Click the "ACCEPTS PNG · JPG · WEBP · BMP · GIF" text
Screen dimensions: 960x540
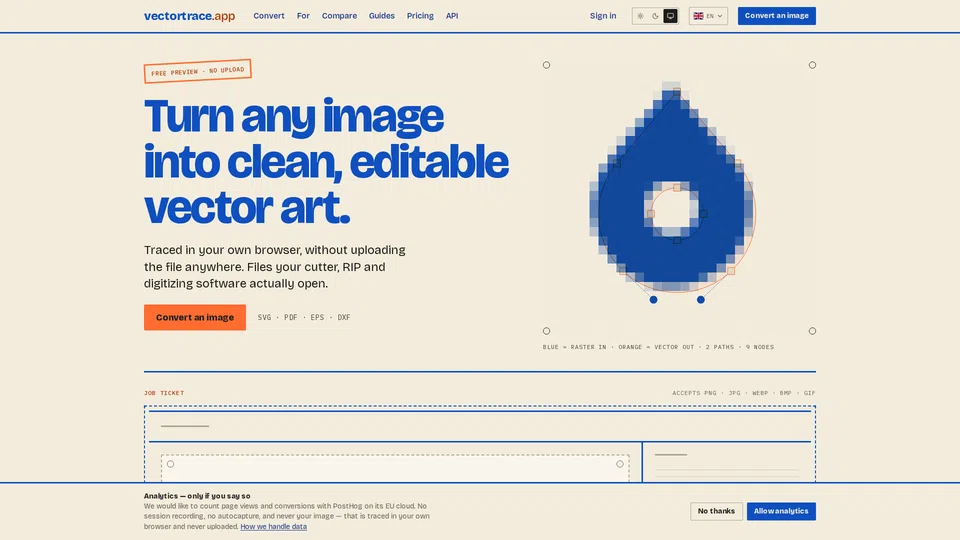(743, 393)
